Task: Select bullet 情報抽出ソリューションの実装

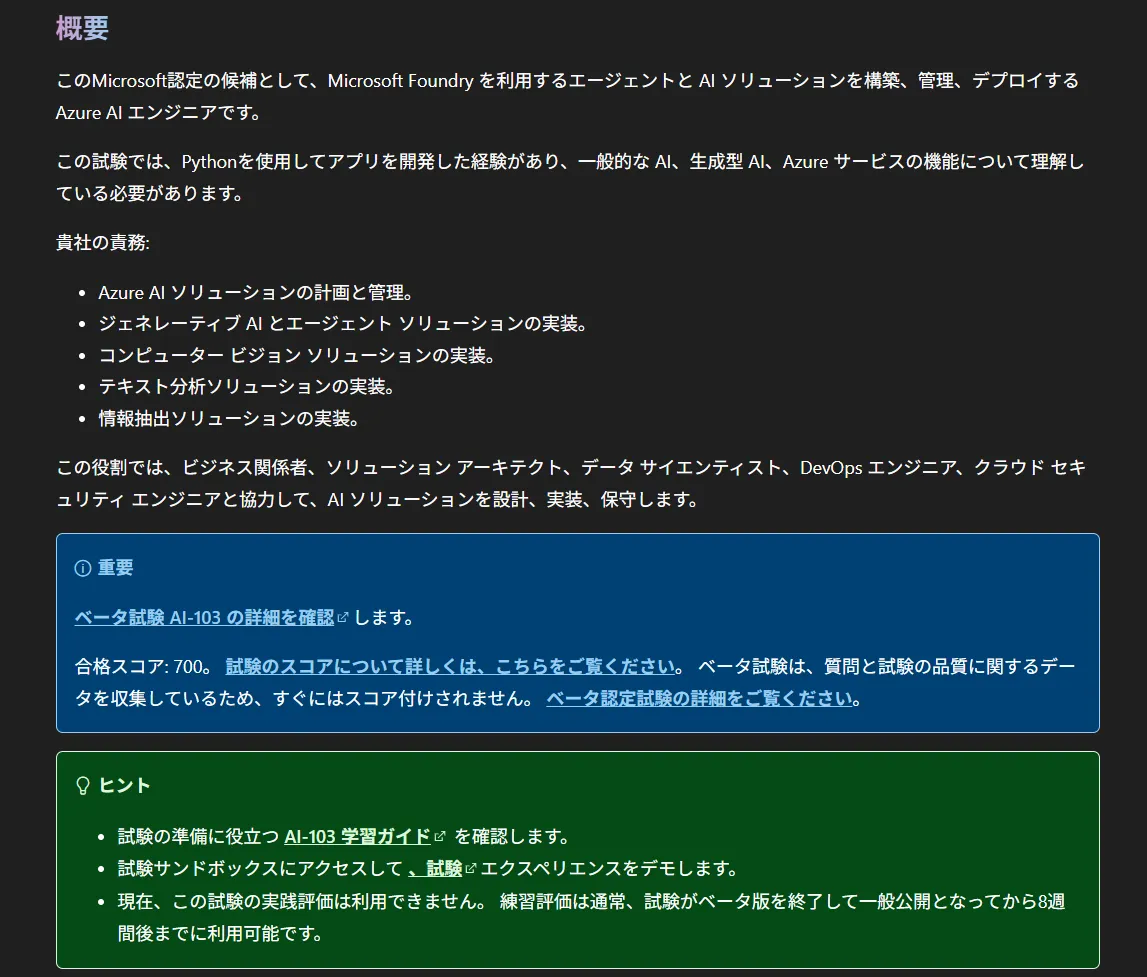Action: [x=228, y=418]
